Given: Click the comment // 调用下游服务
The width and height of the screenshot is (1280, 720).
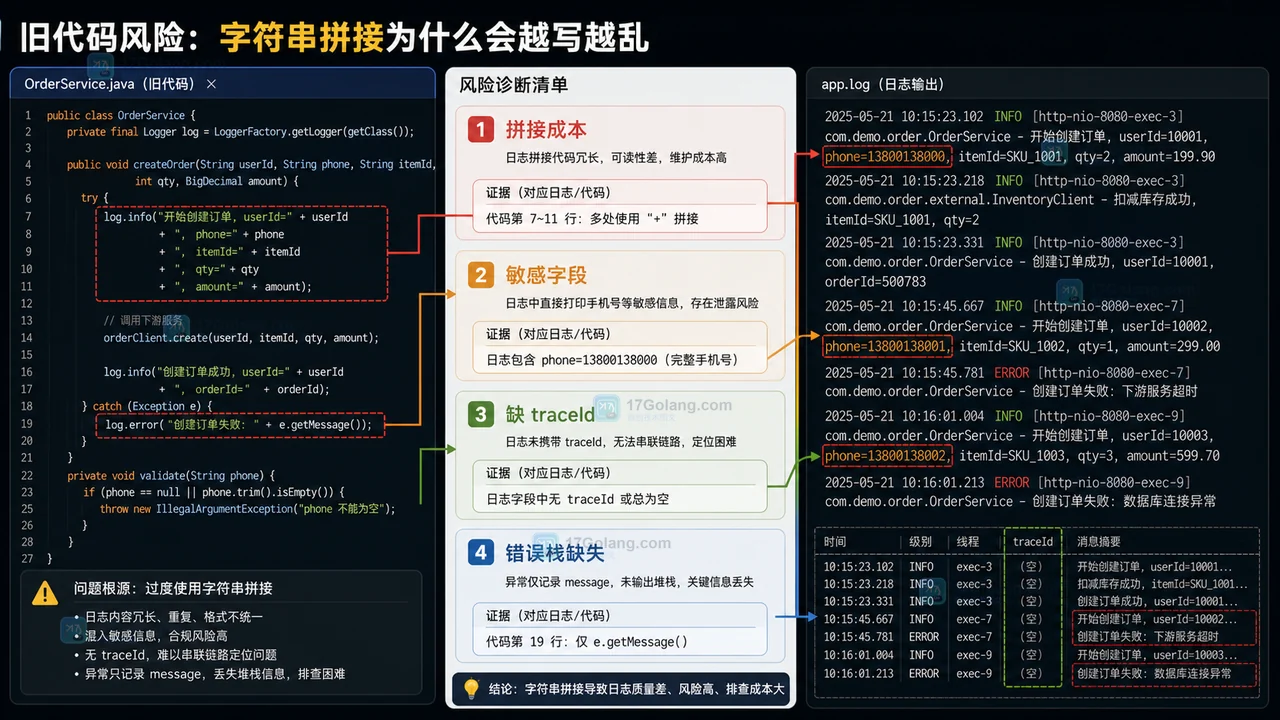Looking at the screenshot, I should pyautogui.click(x=143, y=321).
